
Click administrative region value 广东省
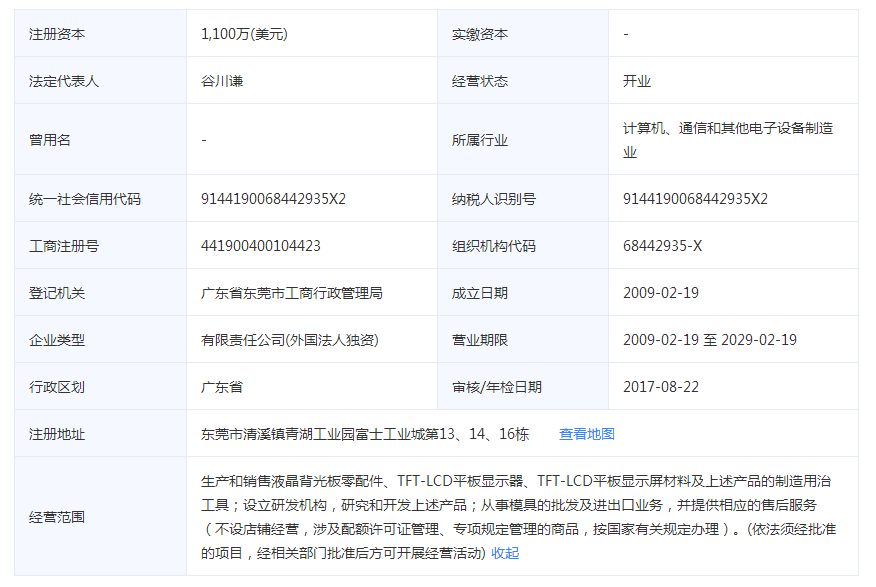click(222, 386)
